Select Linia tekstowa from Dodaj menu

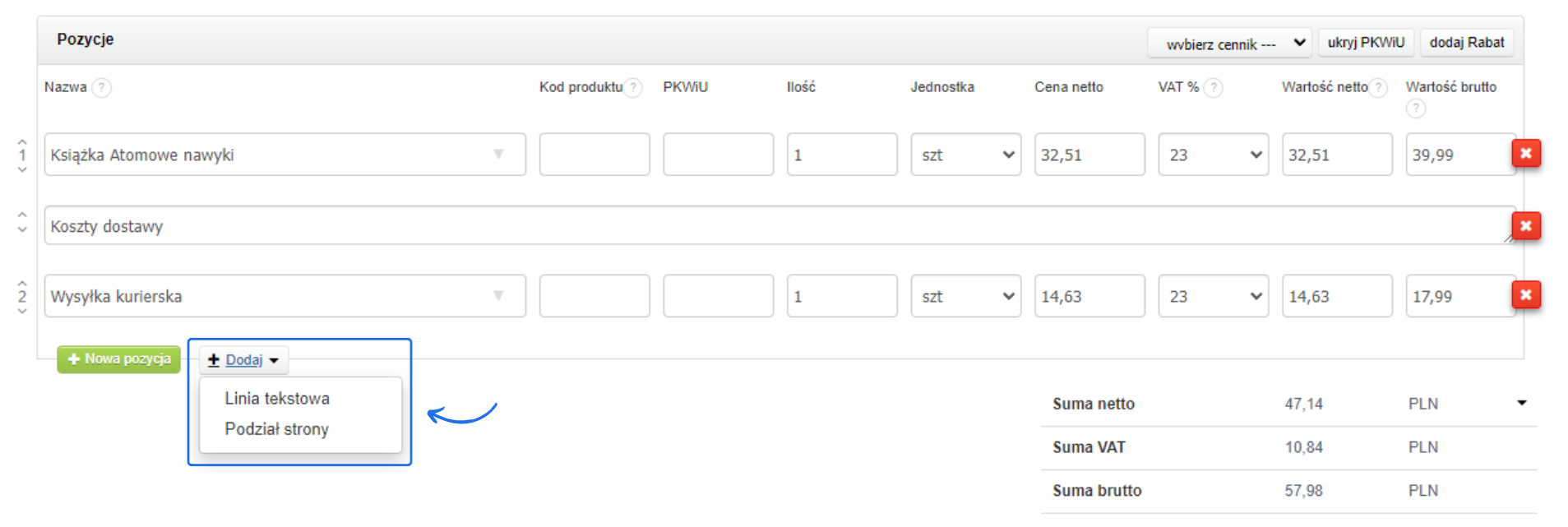click(277, 399)
